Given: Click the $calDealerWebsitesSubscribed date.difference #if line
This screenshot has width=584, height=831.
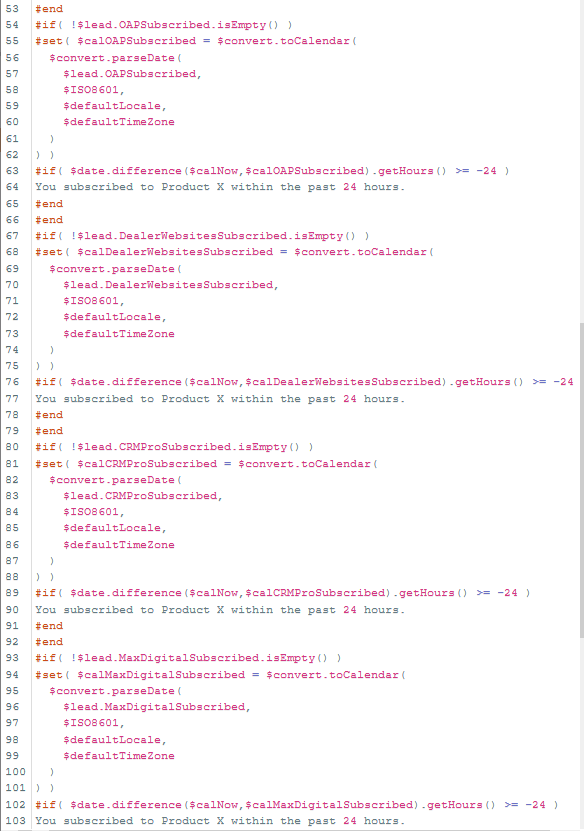Looking at the screenshot, I should (304, 382).
